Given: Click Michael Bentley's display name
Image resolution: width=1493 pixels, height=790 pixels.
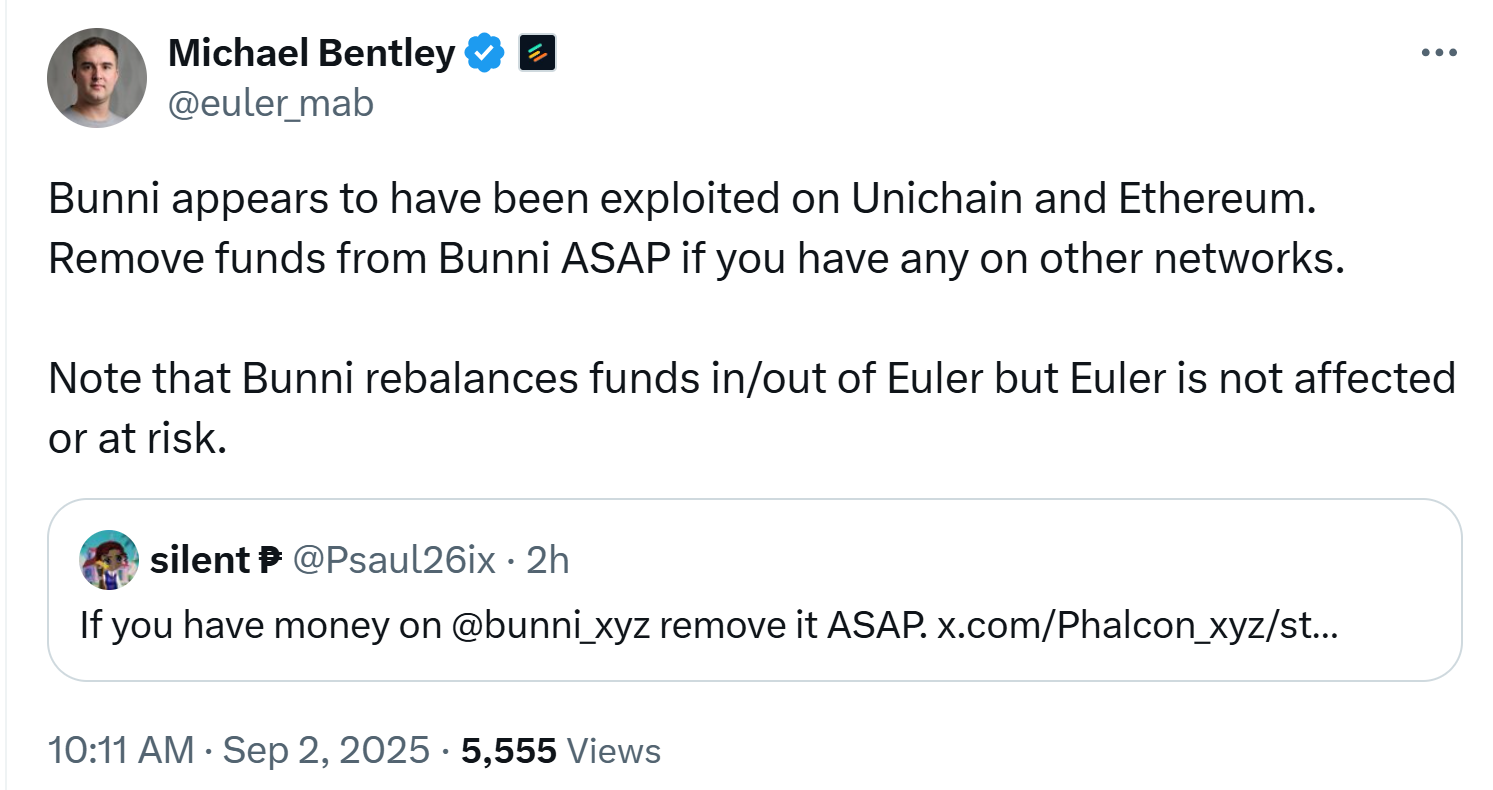Looking at the screenshot, I should point(310,52).
